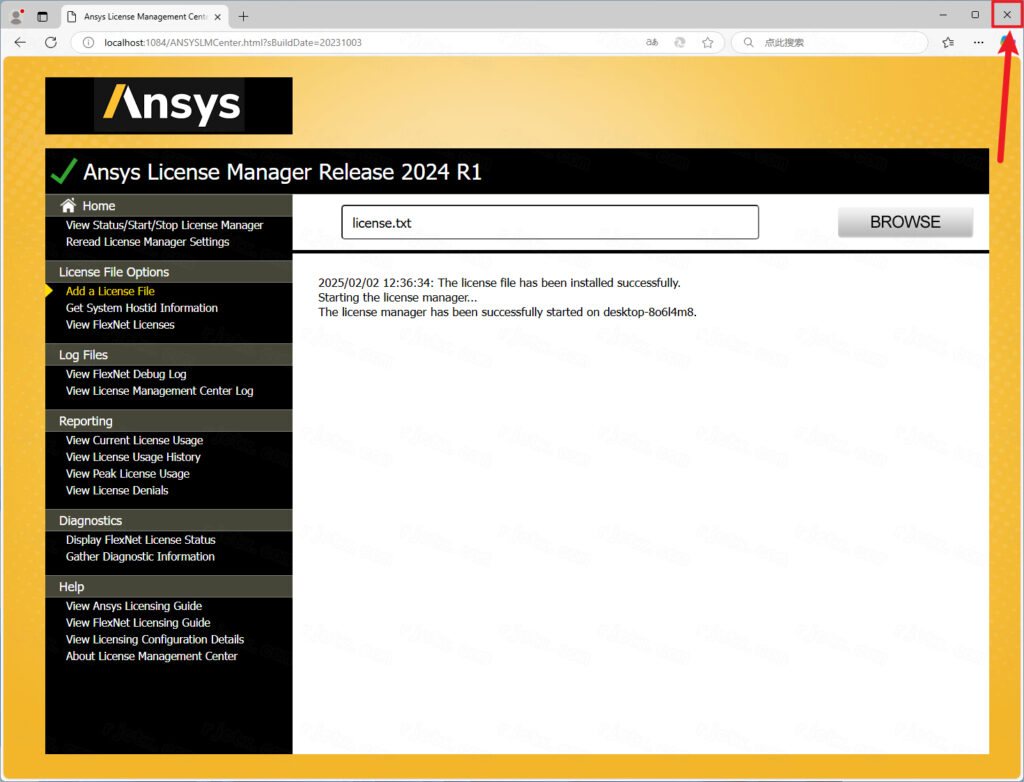Click the license.txt file path field
This screenshot has height=782, width=1024.
549,222
